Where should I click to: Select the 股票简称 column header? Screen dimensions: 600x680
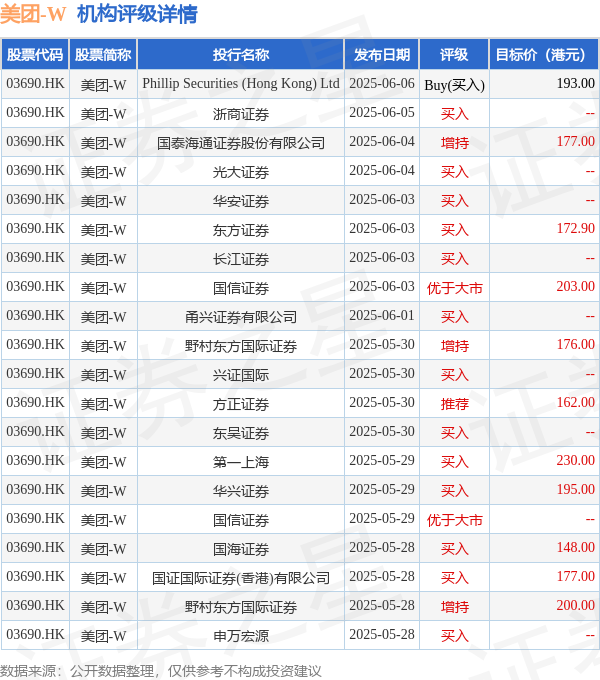click(x=103, y=55)
